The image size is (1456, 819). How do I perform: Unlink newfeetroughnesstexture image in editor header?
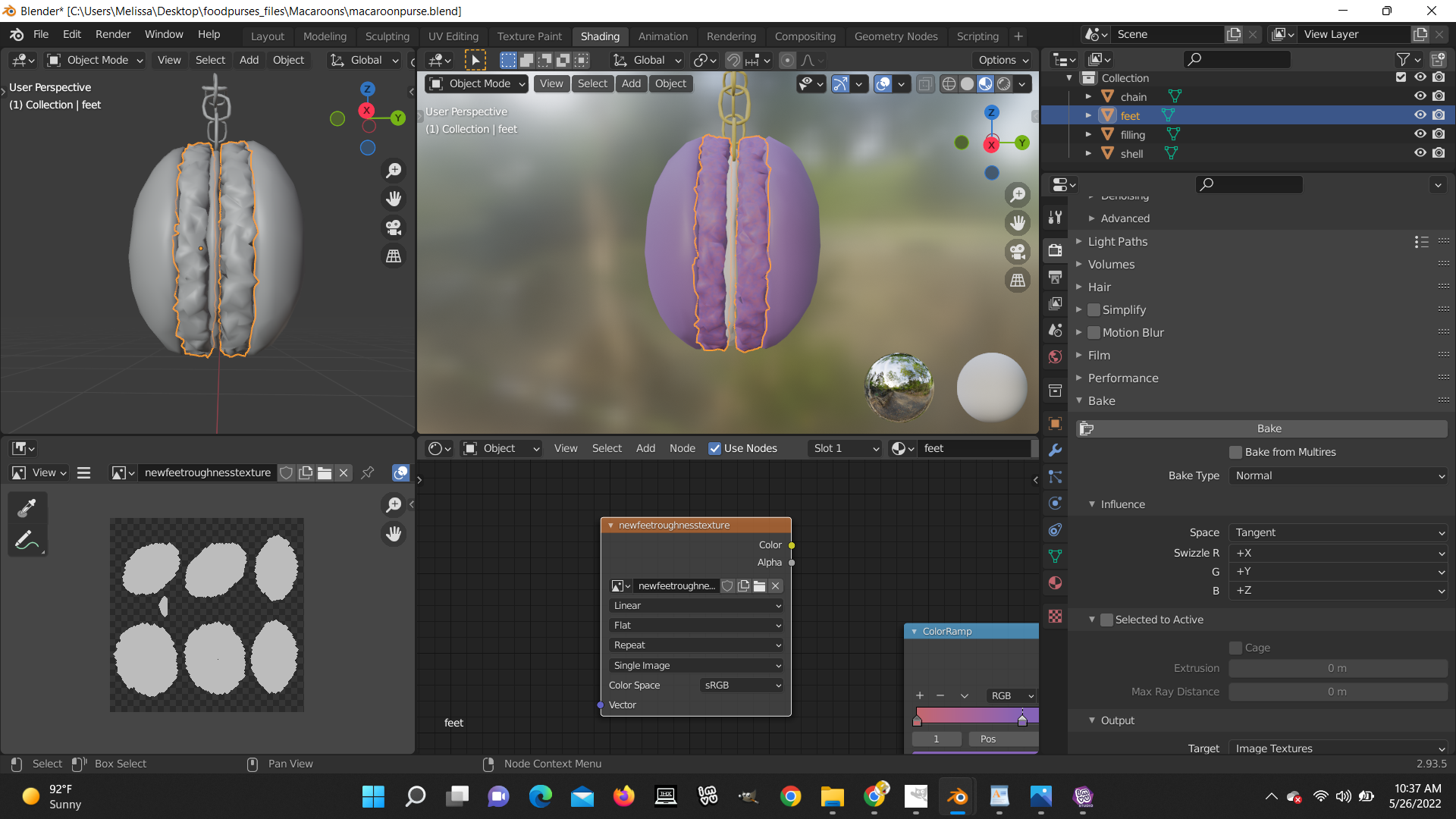[344, 472]
